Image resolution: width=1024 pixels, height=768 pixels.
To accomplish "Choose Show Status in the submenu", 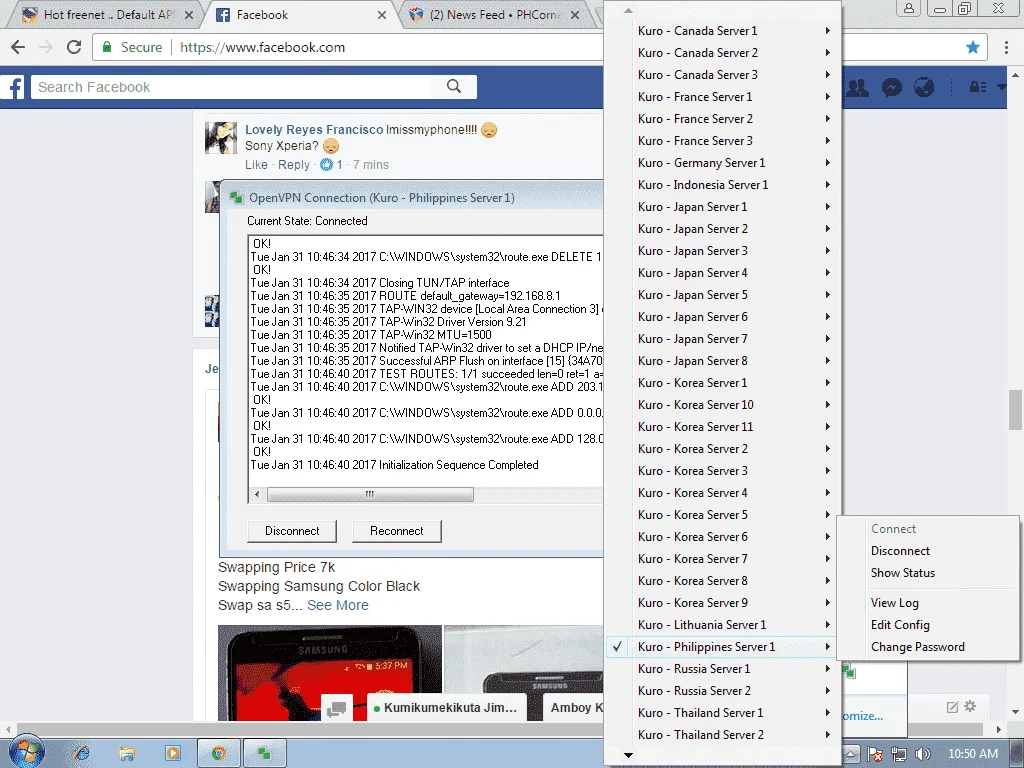I will [x=927, y=573].
